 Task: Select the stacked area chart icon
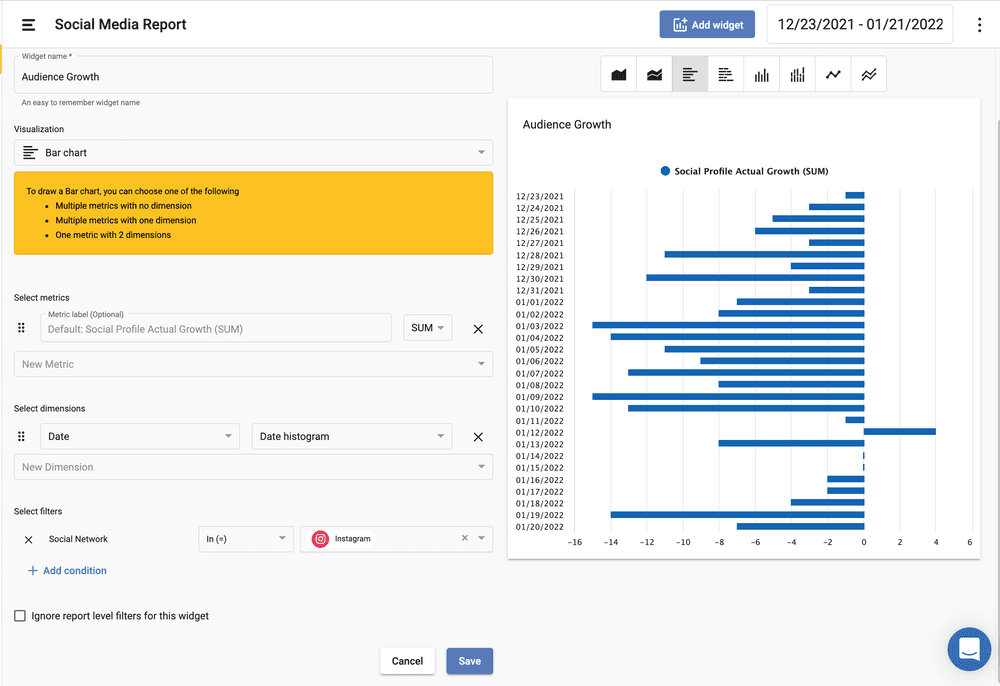point(654,75)
